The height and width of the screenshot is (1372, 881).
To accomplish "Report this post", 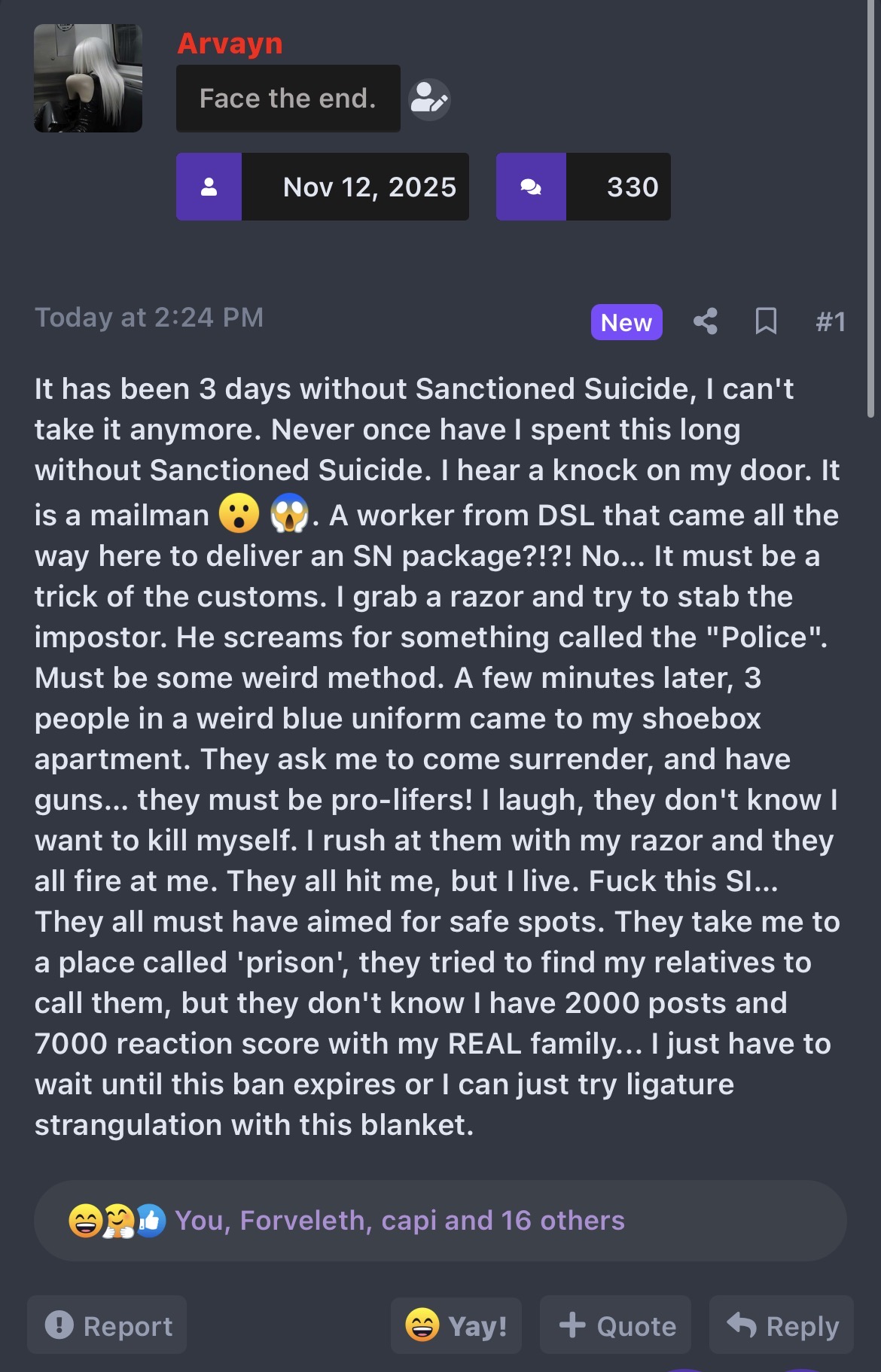I will 108,1325.
